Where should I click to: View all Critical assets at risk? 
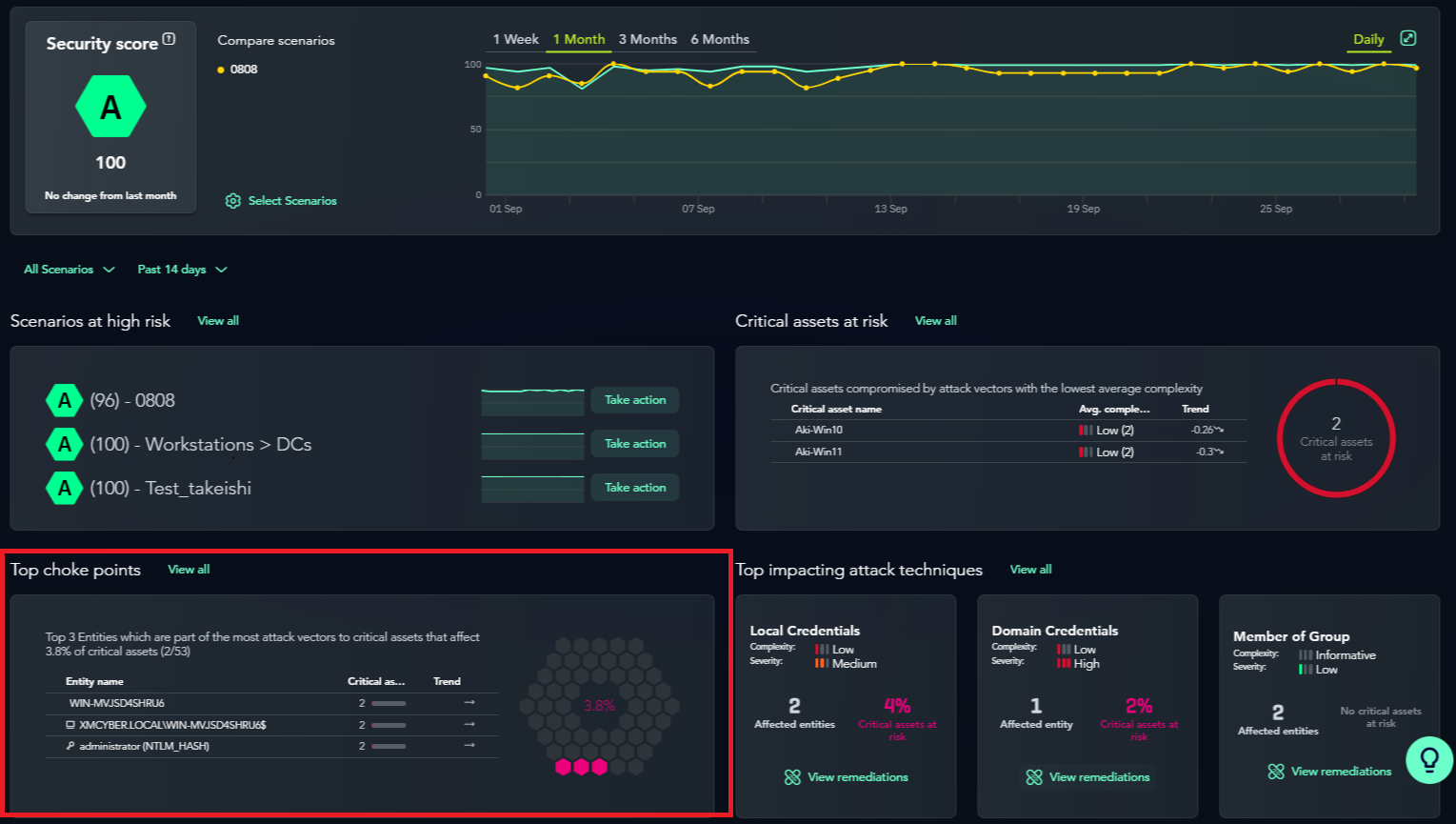(936, 321)
